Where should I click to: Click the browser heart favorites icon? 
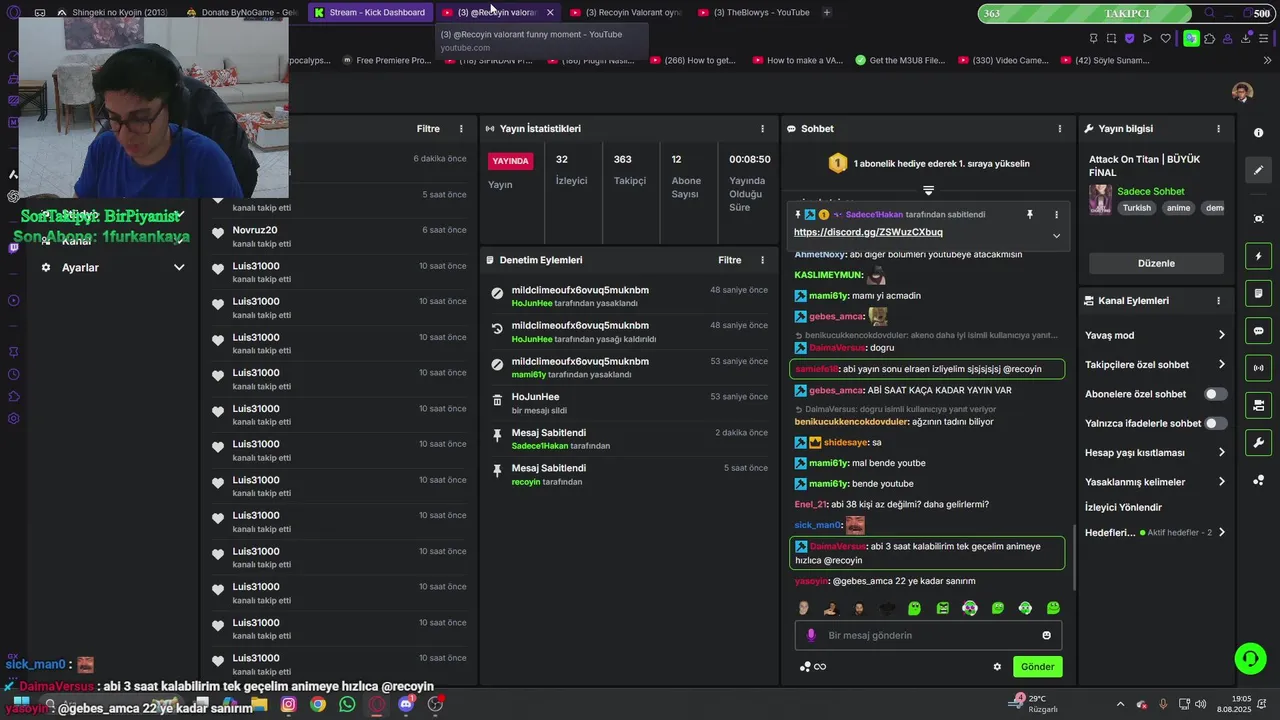click(x=1165, y=39)
